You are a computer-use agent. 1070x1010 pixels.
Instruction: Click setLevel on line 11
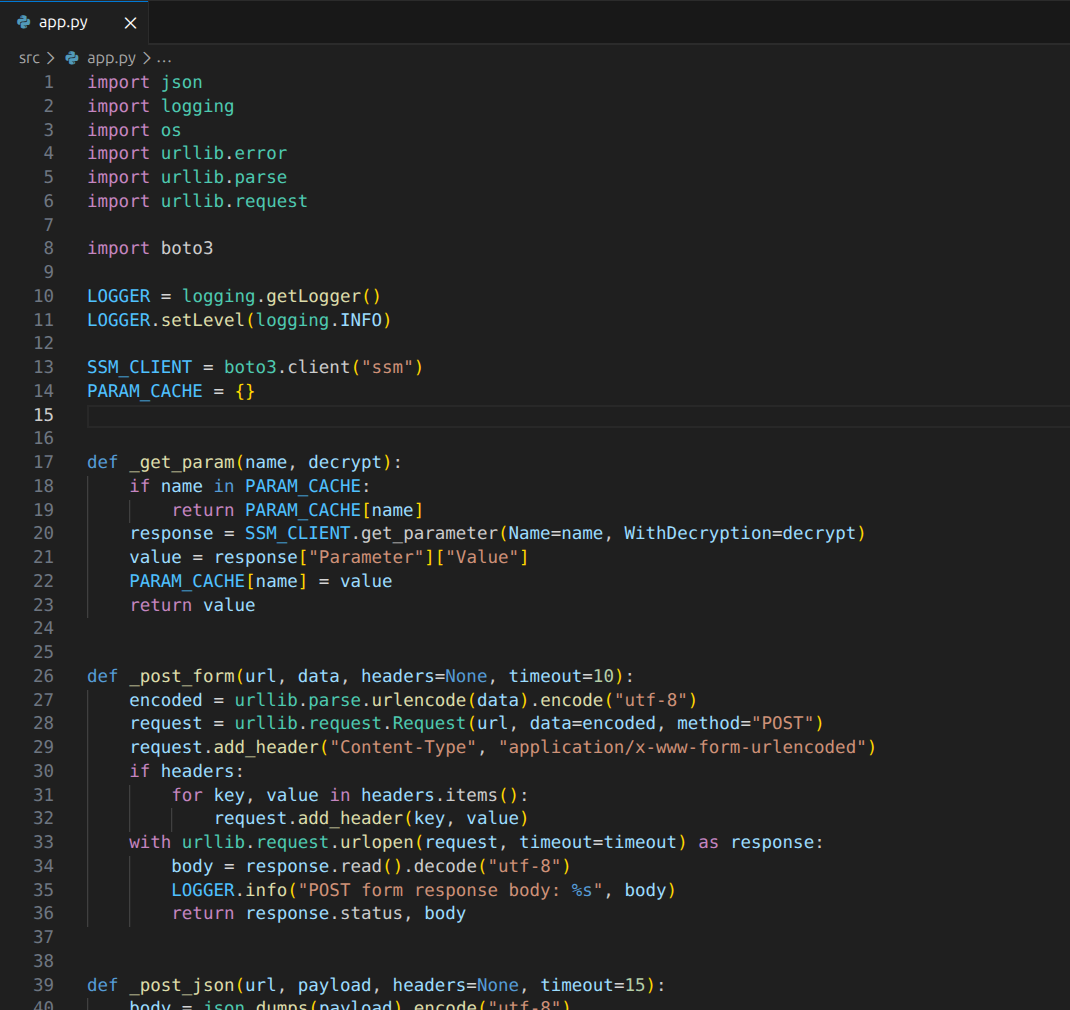(x=203, y=320)
